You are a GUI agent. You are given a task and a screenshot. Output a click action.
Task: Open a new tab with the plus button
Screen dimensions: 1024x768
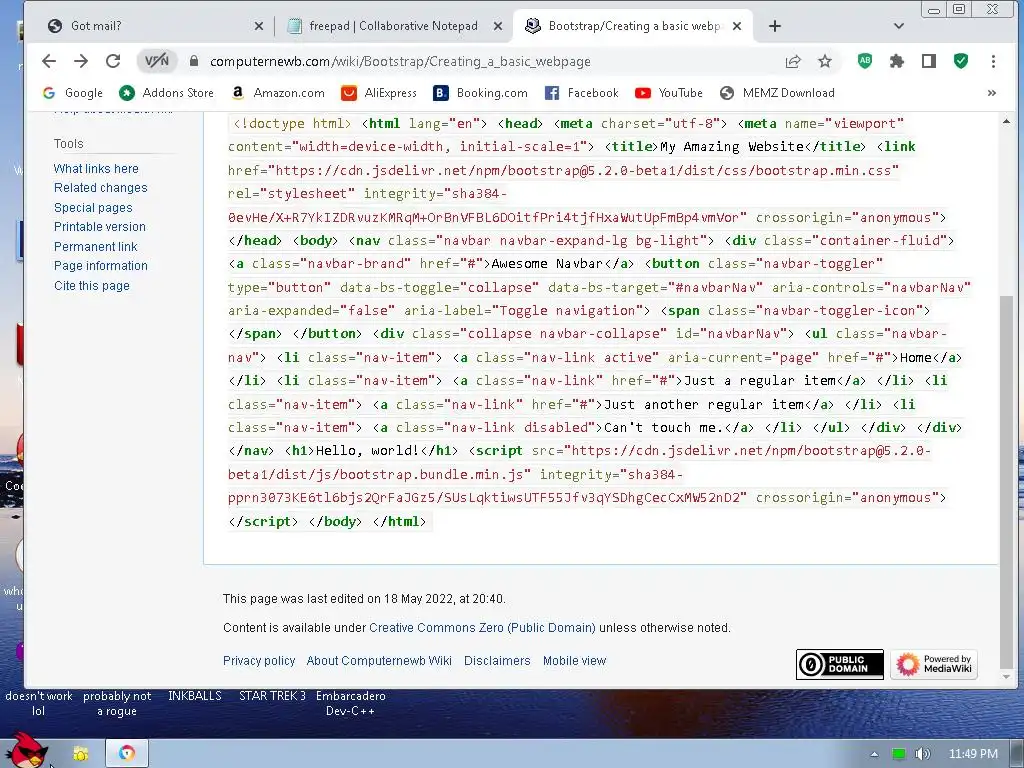click(x=775, y=26)
